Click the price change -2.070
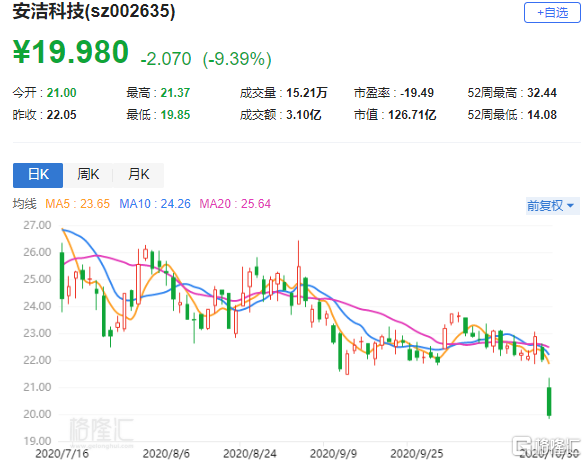This screenshot has width=587, height=463. coord(166,59)
